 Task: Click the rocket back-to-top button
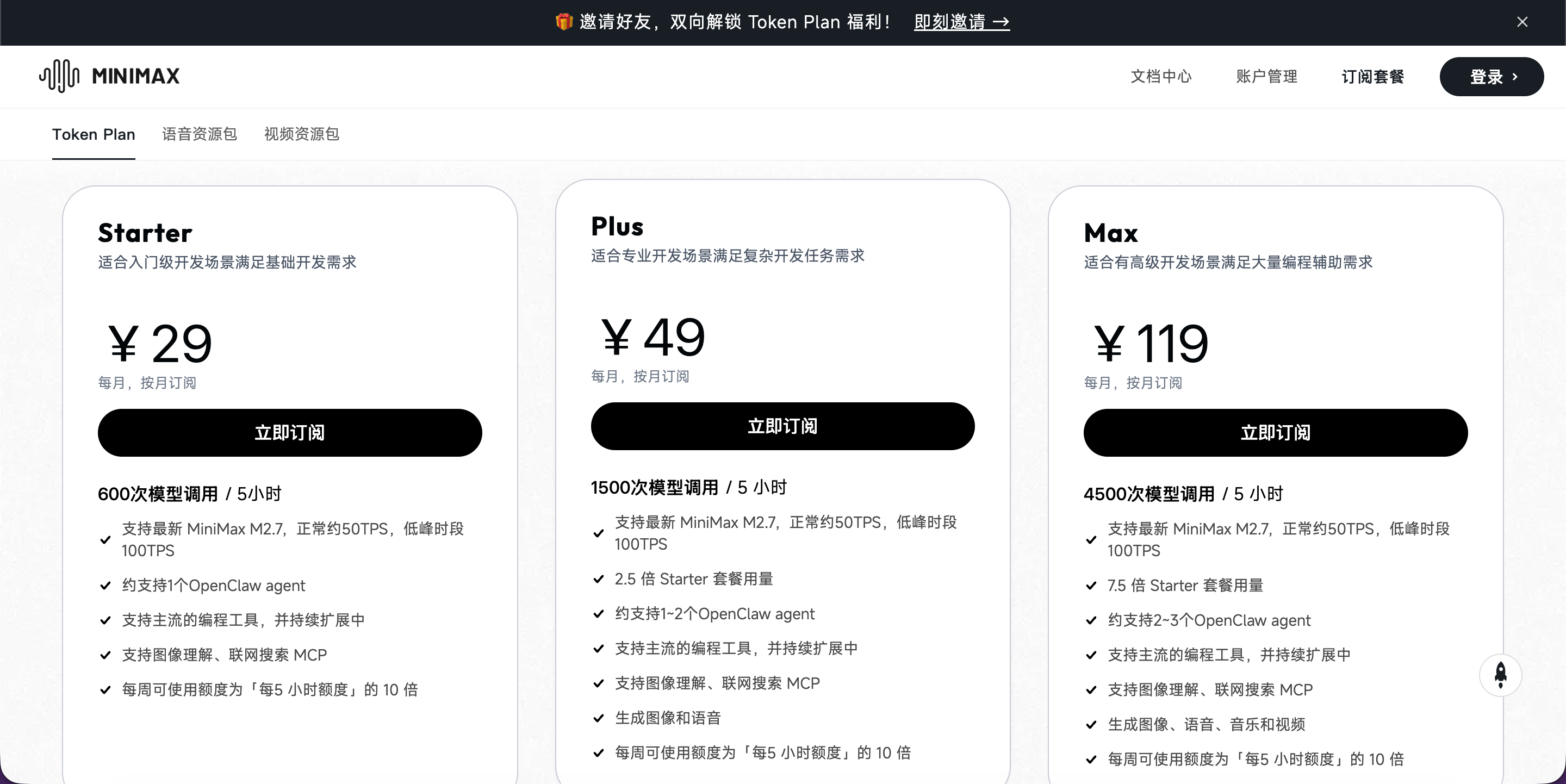[1500, 675]
